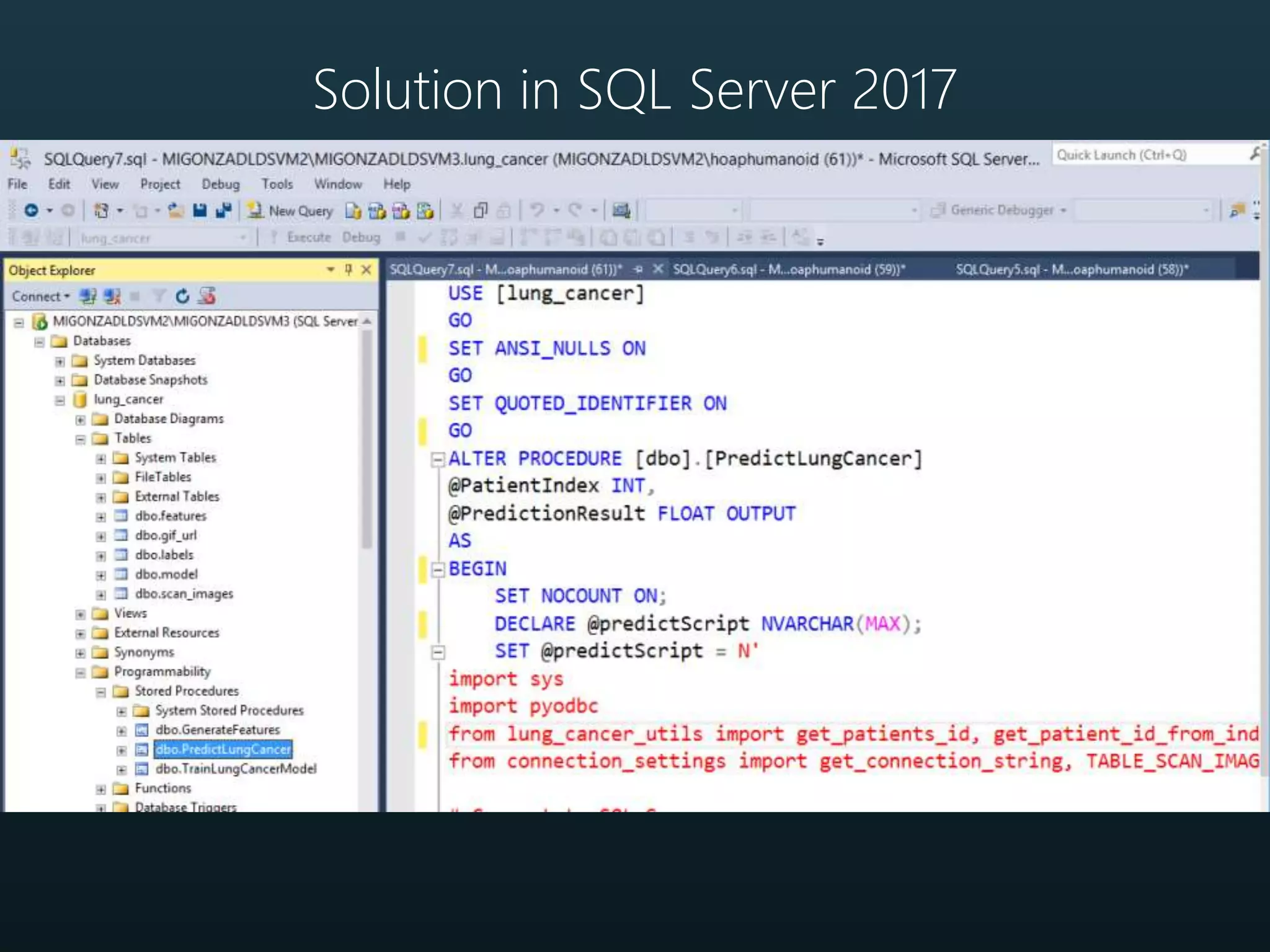The image size is (1270, 952).
Task: Collapse the lung_cancer database node
Action: point(60,400)
